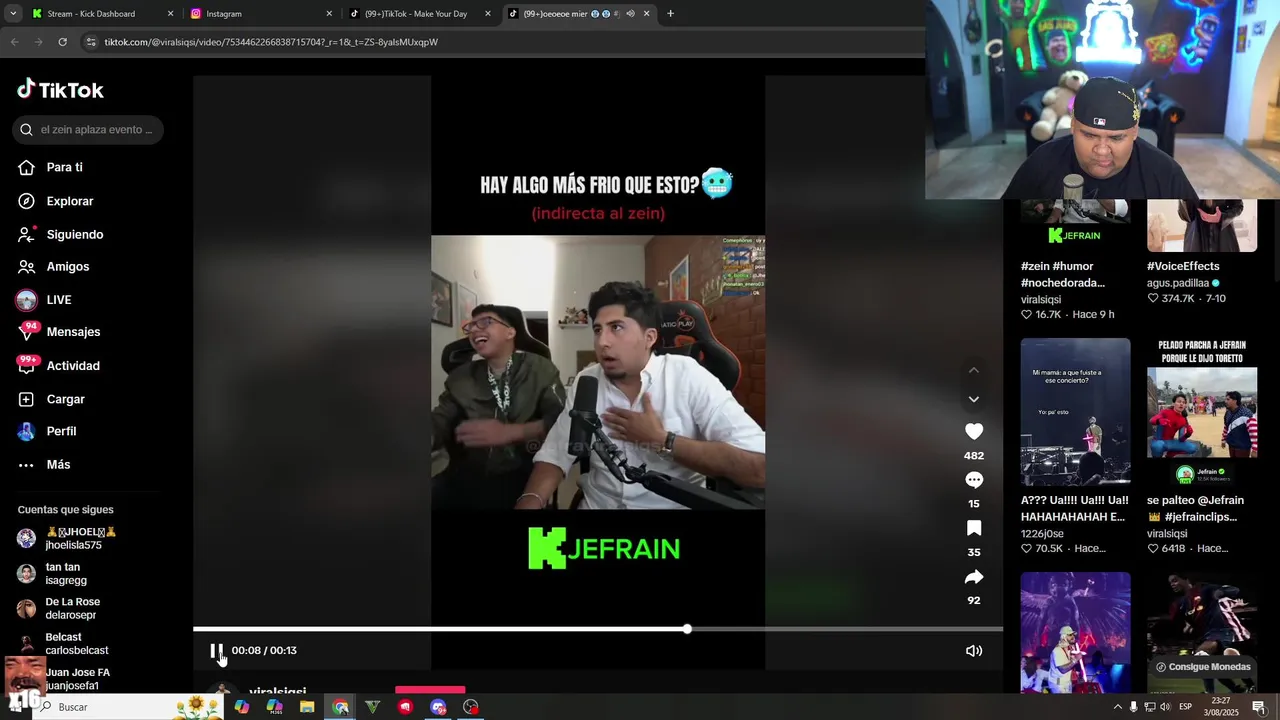This screenshot has height=720, width=1280.
Task: Go forward in browser
Action: 38,42
